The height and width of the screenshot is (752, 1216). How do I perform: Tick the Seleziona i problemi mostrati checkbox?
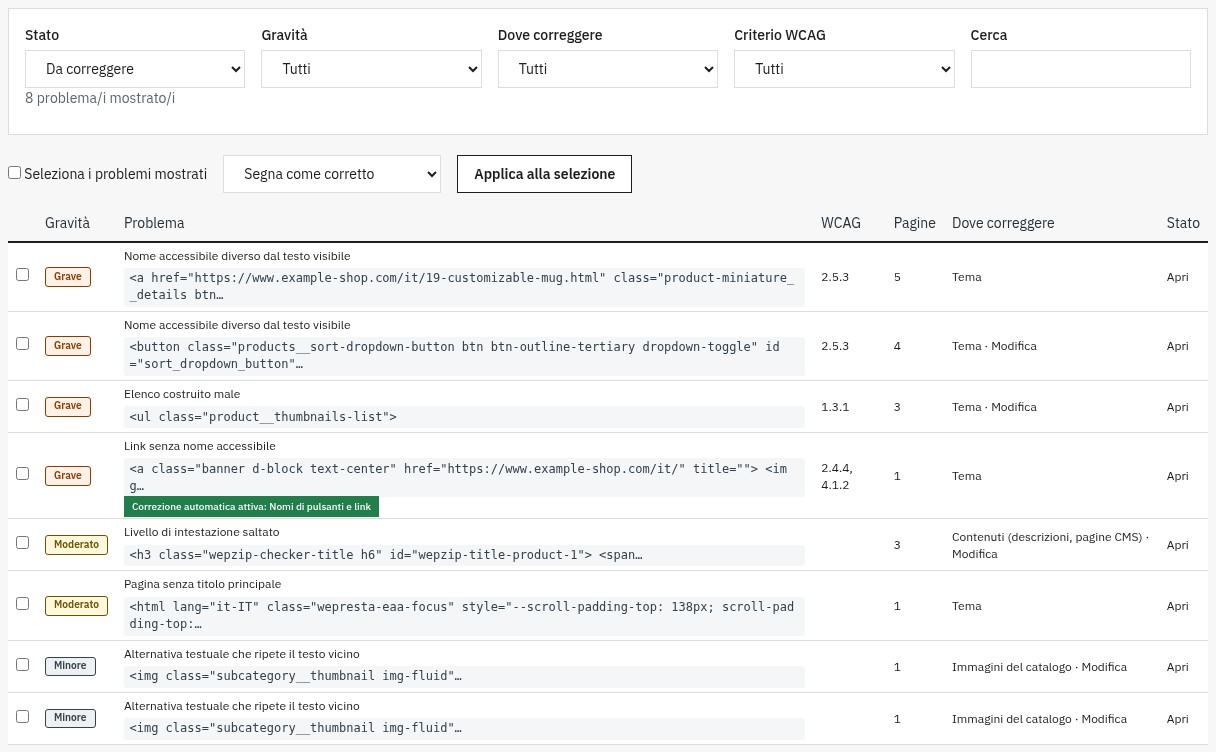(x=15, y=173)
